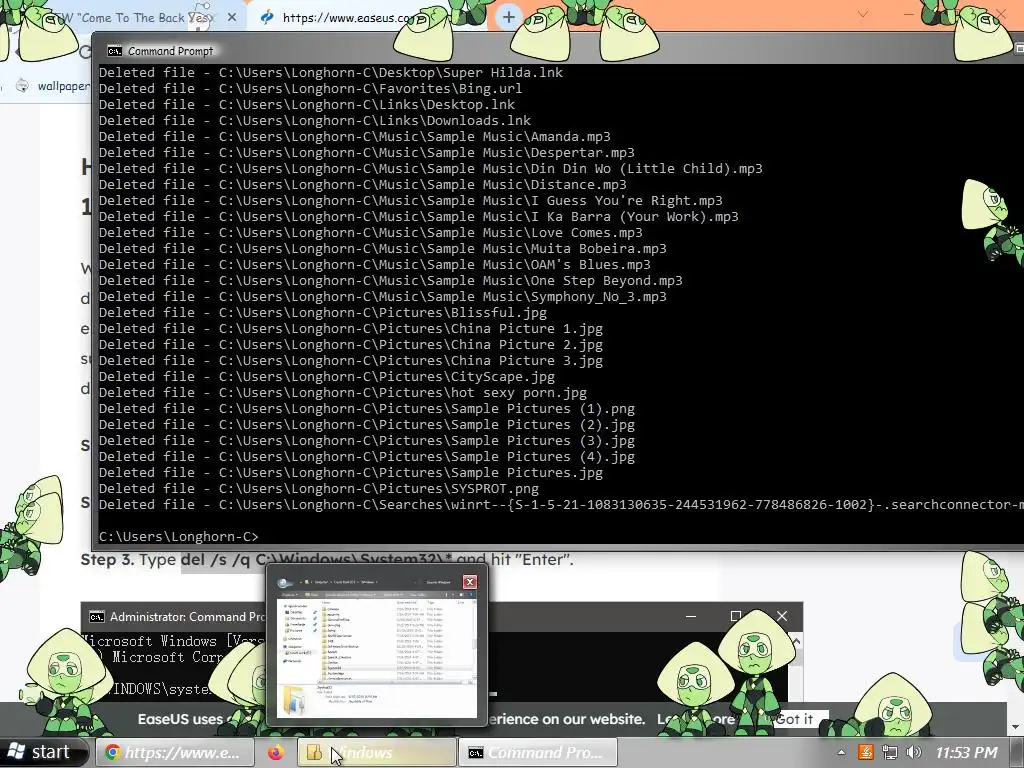
Task: Switch to the Chrome taskbar button
Action: click(x=175, y=752)
